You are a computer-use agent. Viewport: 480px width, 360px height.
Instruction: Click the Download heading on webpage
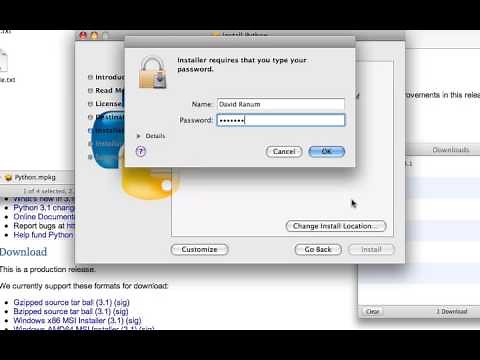23,252
